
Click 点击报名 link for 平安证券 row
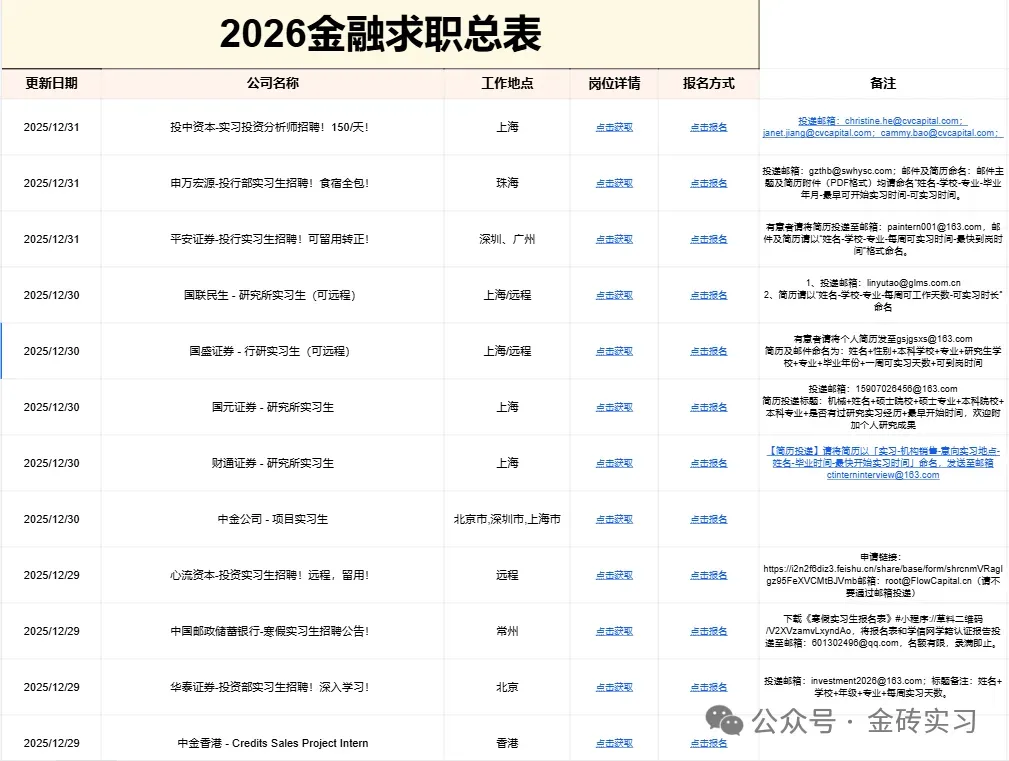pyautogui.click(x=708, y=239)
